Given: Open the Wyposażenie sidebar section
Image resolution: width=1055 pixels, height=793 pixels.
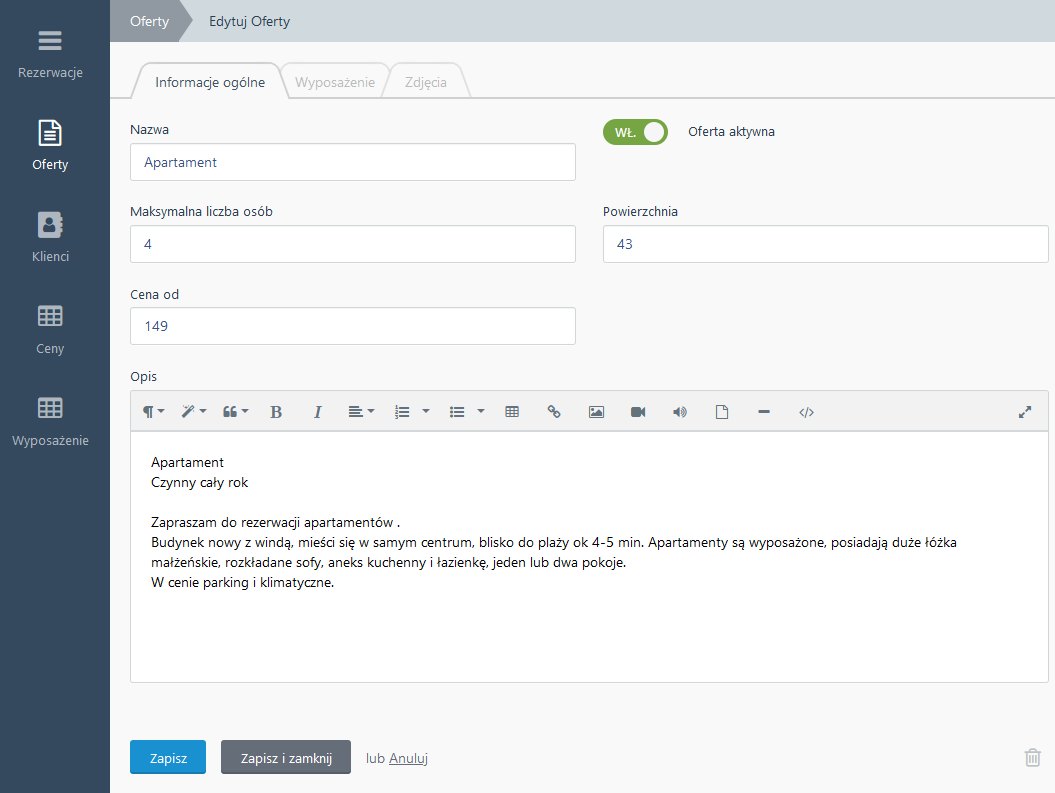Looking at the screenshot, I should [x=50, y=421].
